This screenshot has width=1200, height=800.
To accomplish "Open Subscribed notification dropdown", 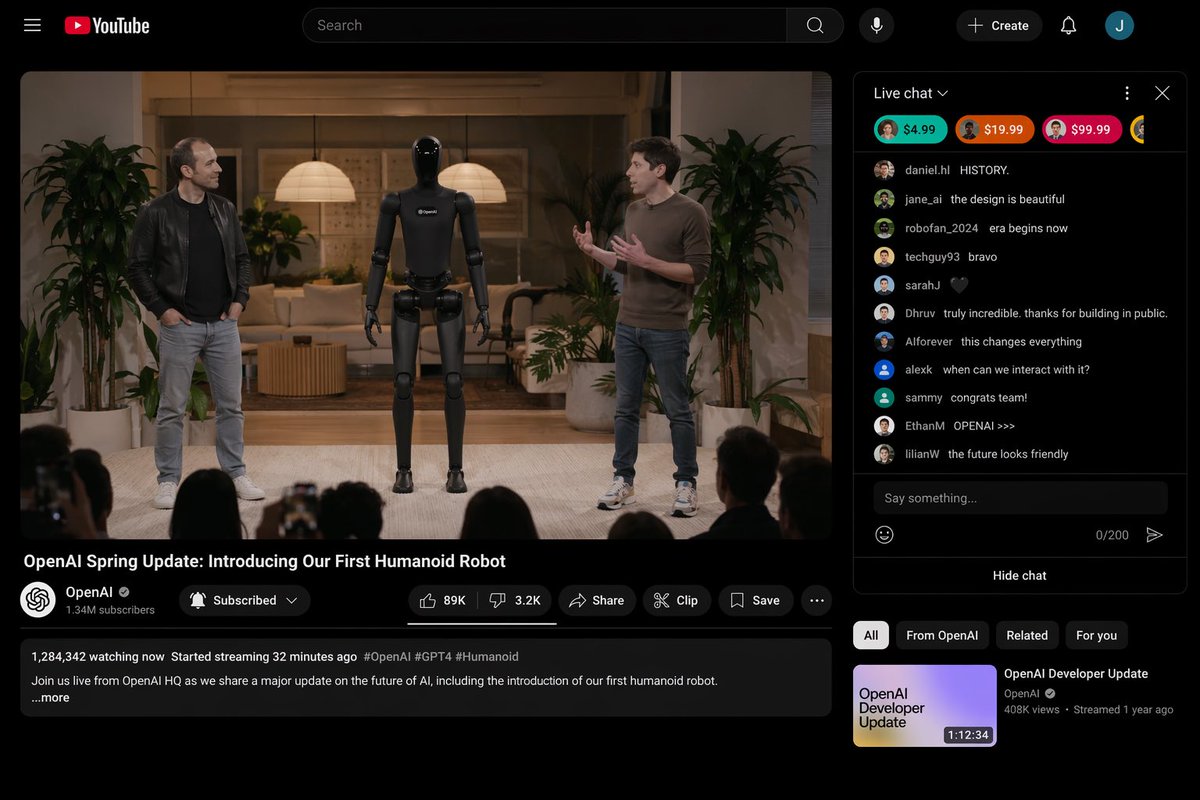I will 244,600.
